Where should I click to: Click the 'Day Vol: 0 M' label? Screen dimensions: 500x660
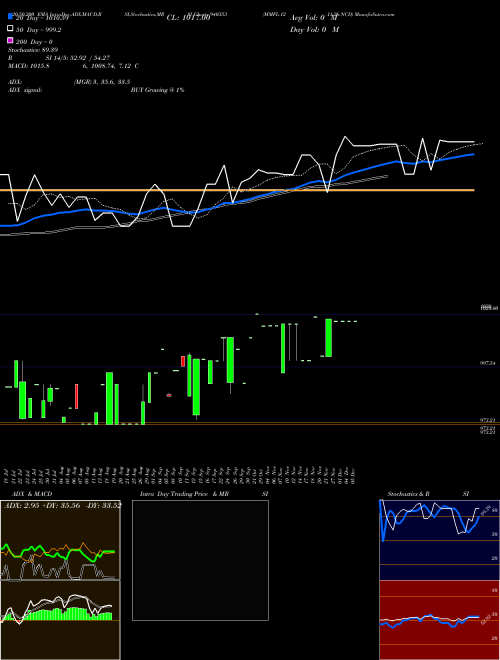click(x=314, y=29)
